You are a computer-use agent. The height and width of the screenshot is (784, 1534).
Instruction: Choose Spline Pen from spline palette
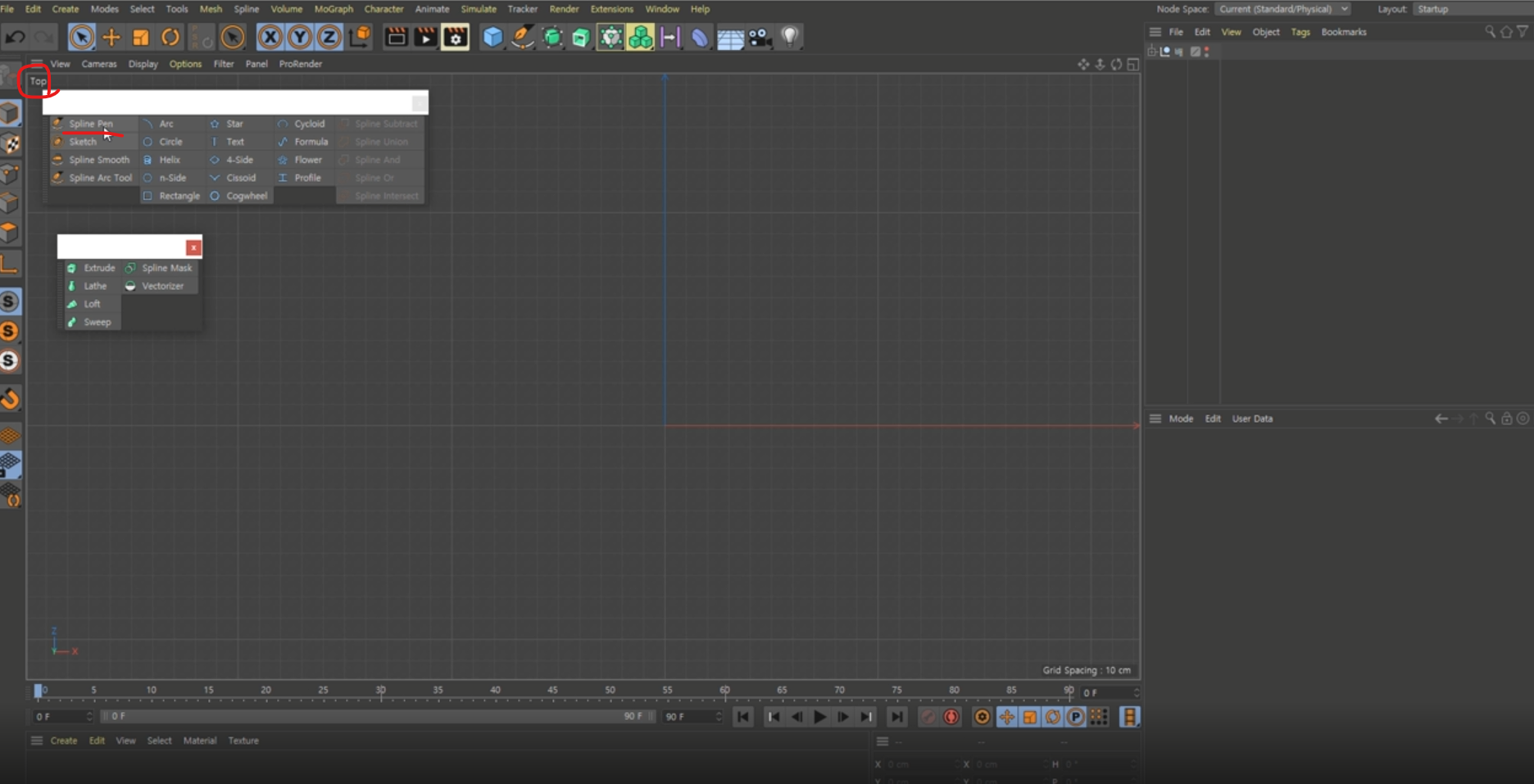(91, 124)
